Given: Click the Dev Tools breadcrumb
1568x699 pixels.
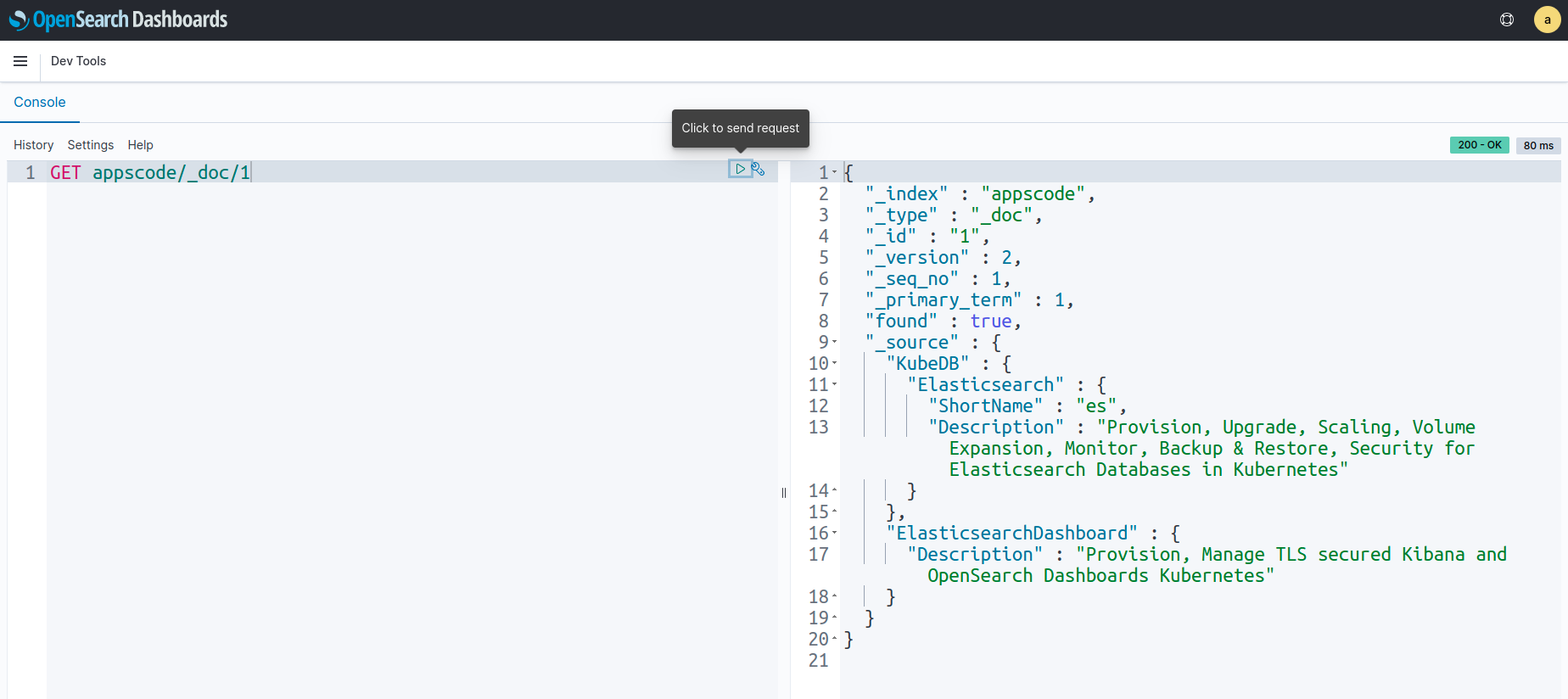Looking at the screenshot, I should tap(78, 61).
